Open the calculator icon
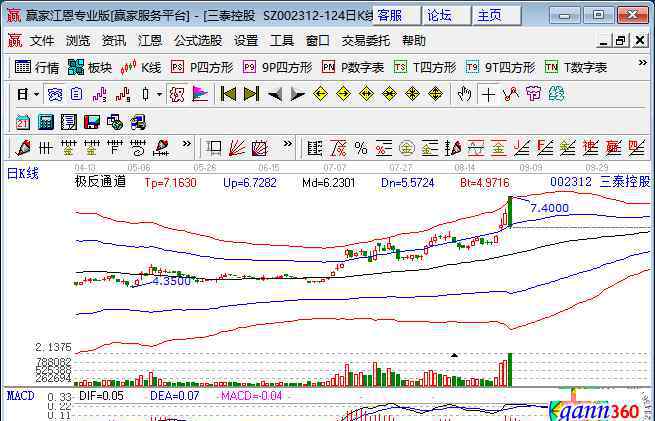The width and height of the screenshot is (655, 421). (x=46, y=122)
